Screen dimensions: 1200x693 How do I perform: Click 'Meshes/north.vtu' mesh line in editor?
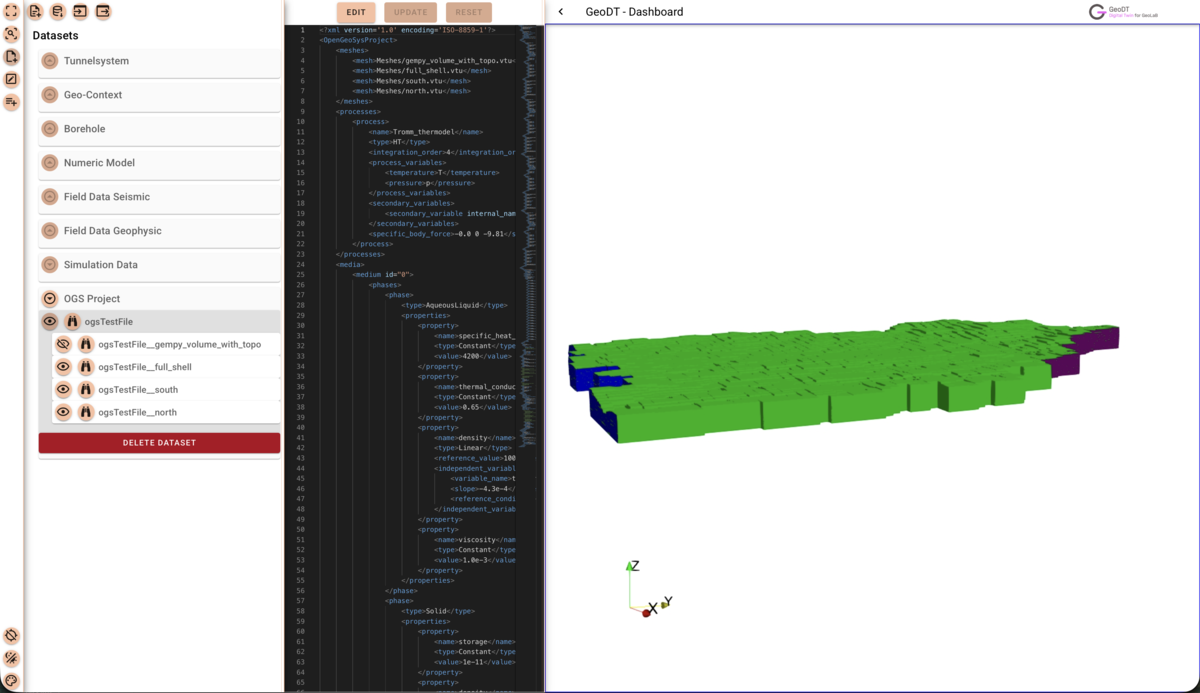click(x=411, y=91)
